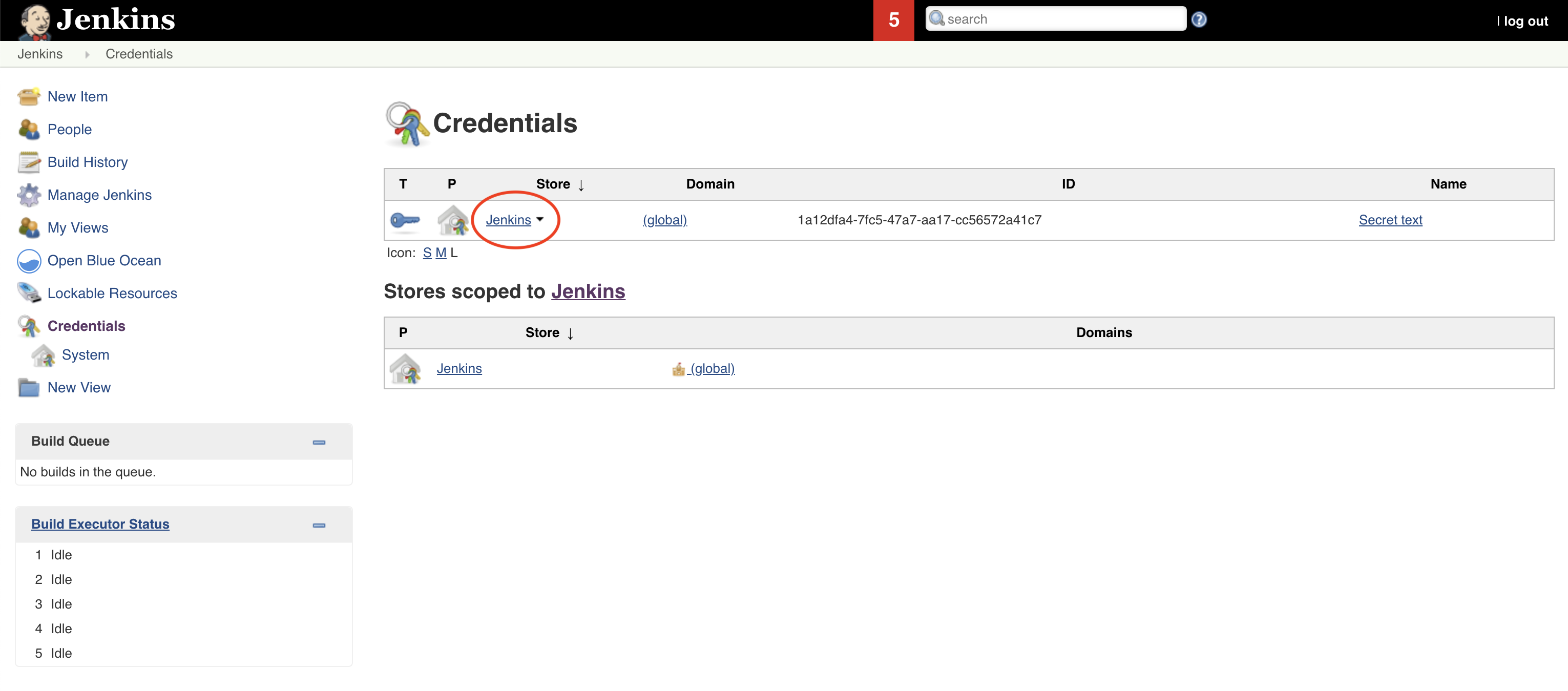Click the People icon in sidebar
This screenshot has height=691, width=1568.
tap(29, 129)
